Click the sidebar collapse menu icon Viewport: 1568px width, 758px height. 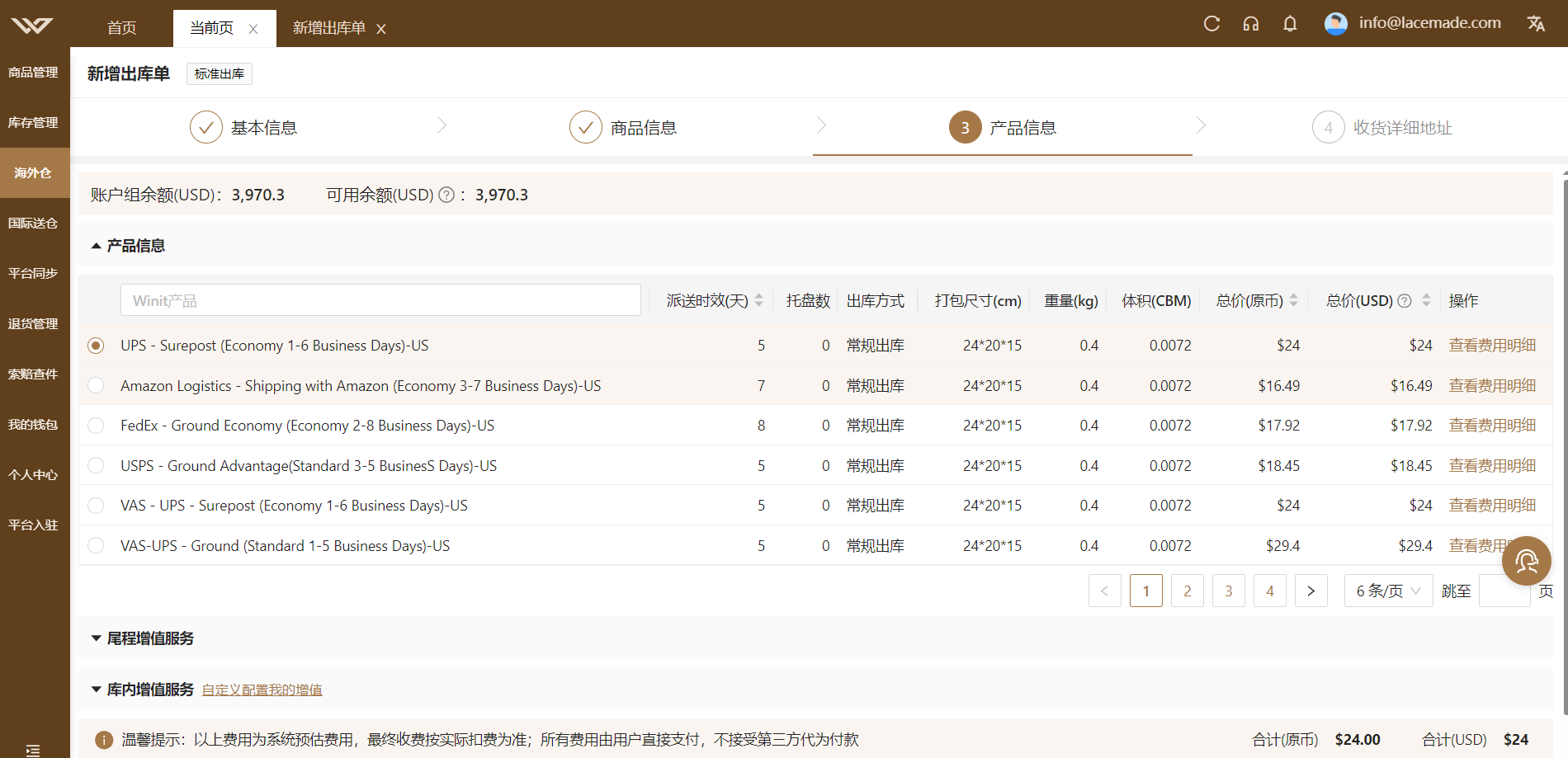33,750
